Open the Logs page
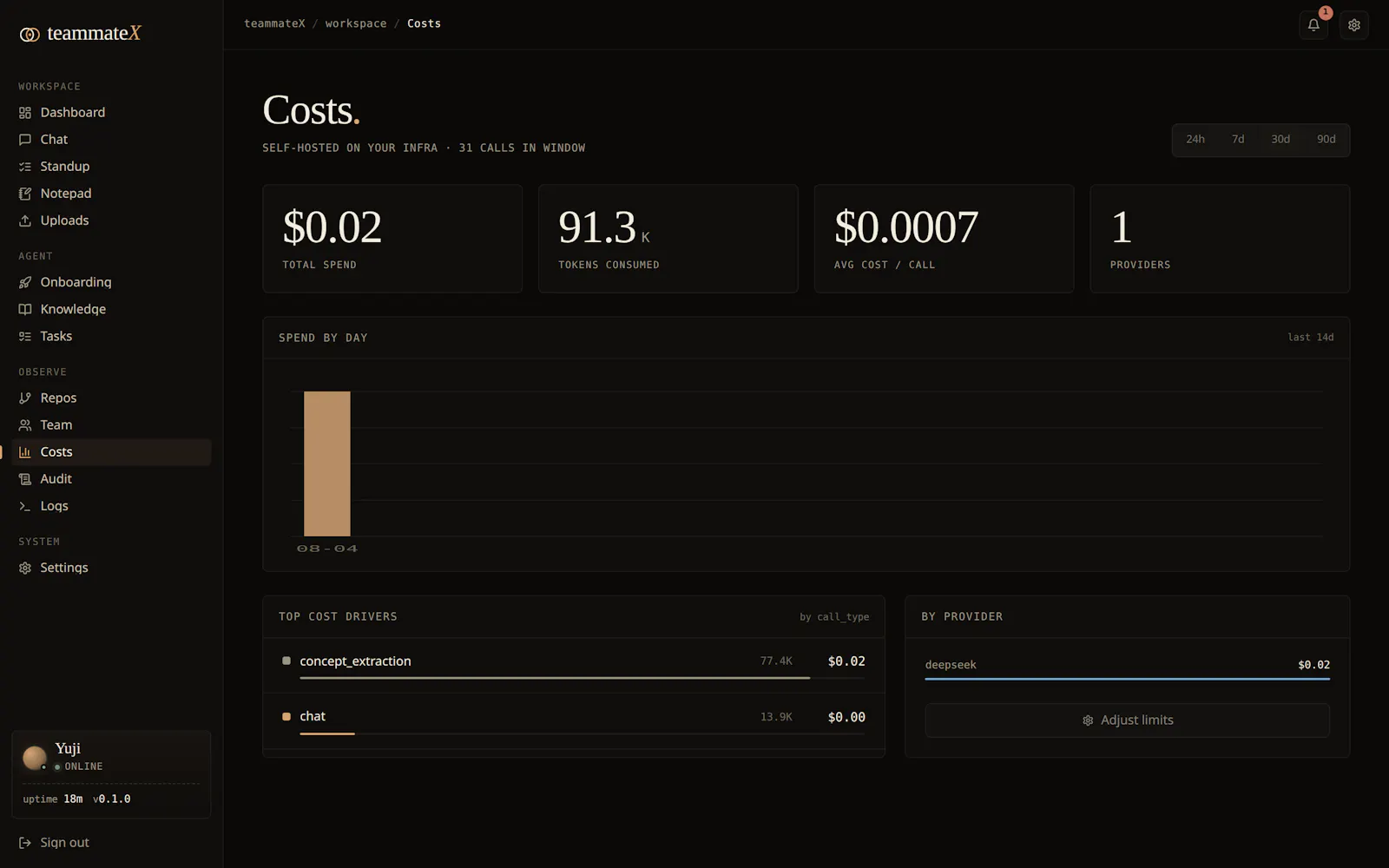 pyautogui.click(x=111, y=506)
